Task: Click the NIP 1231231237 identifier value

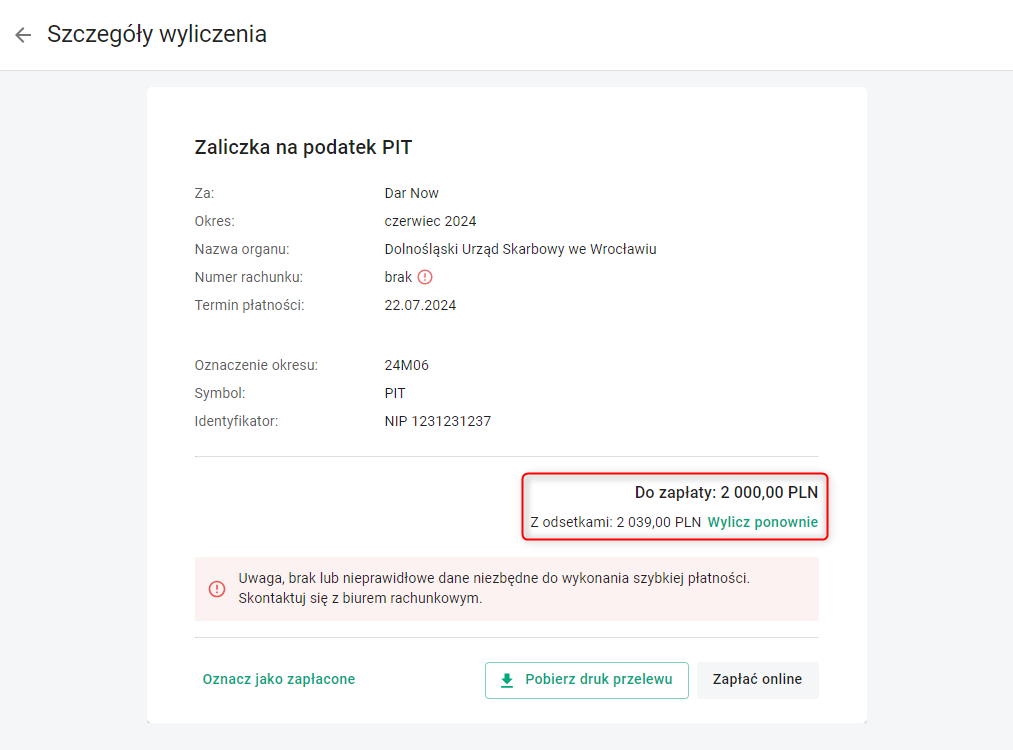Action: point(437,421)
